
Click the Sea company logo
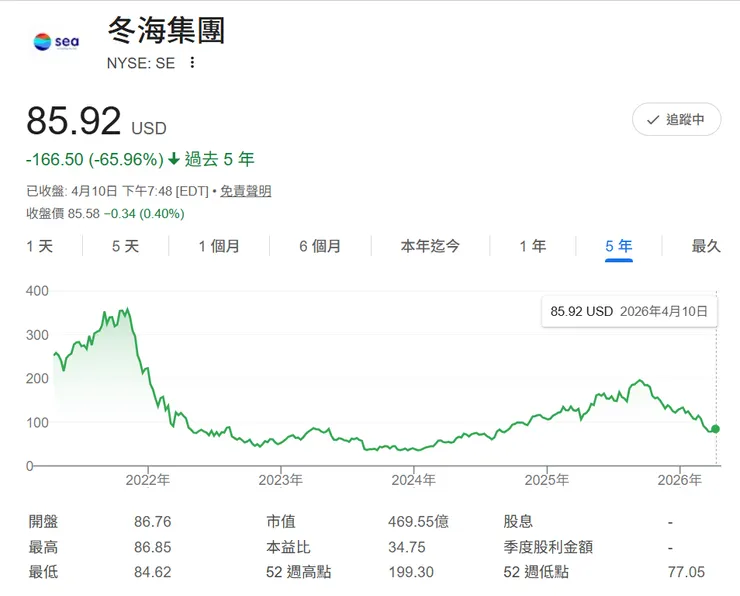click(x=56, y=42)
